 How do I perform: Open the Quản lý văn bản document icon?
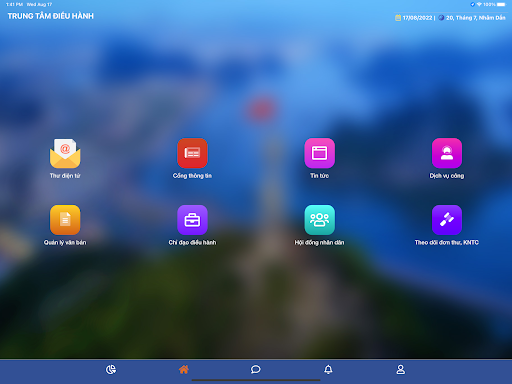pos(65,220)
